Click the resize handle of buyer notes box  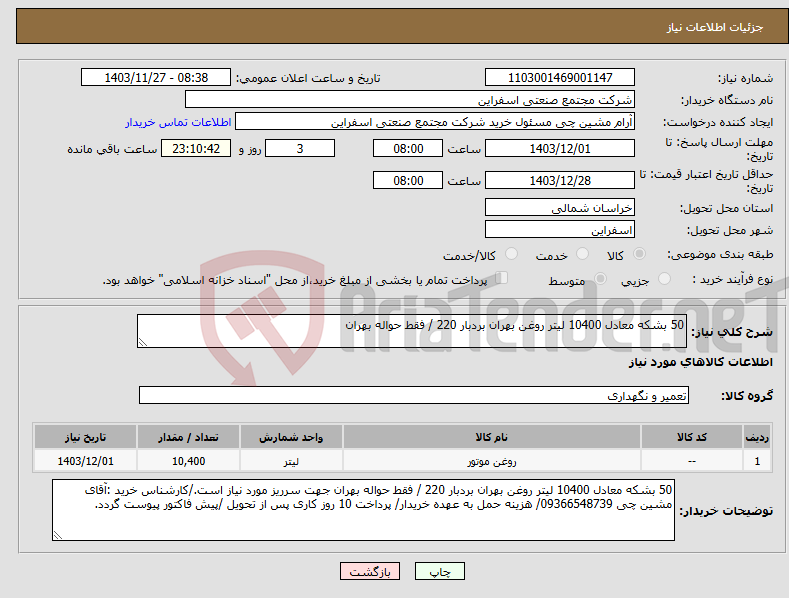point(58,536)
